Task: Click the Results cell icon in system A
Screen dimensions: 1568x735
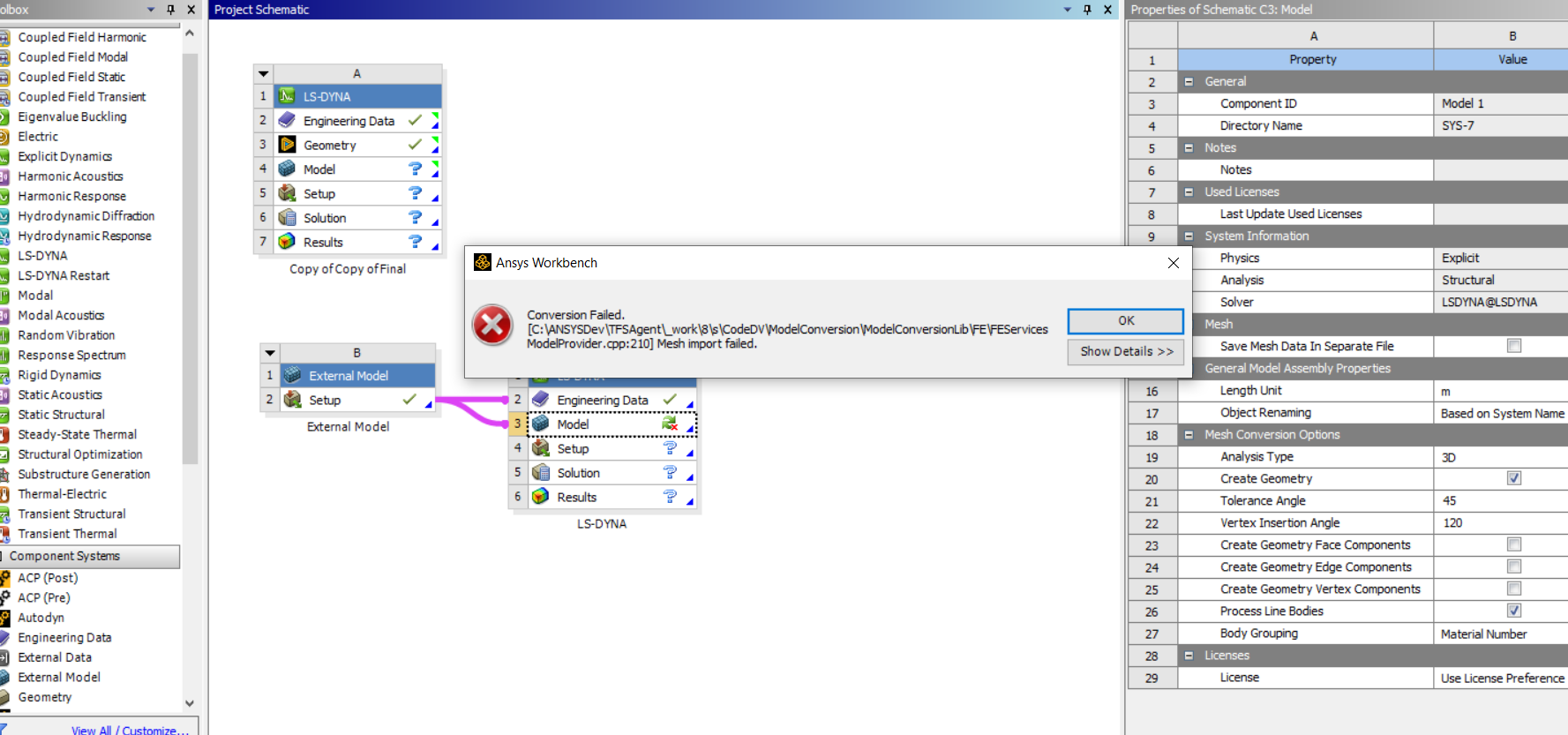Action: (287, 242)
